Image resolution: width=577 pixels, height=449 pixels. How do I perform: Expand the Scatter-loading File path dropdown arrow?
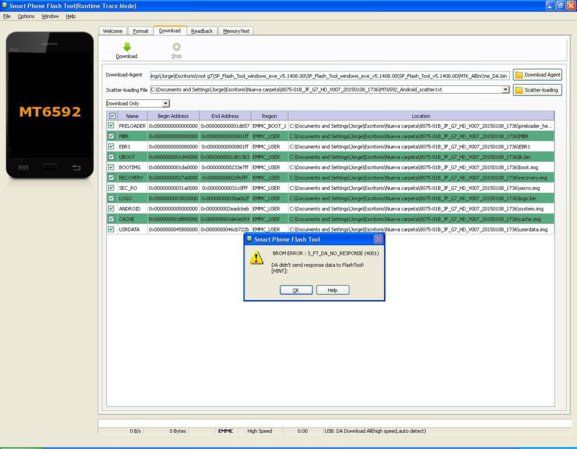point(506,89)
